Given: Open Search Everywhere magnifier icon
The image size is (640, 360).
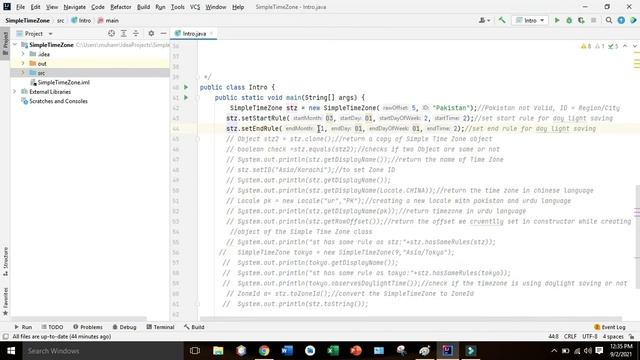Looking at the screenshot, I should (609, 20).
